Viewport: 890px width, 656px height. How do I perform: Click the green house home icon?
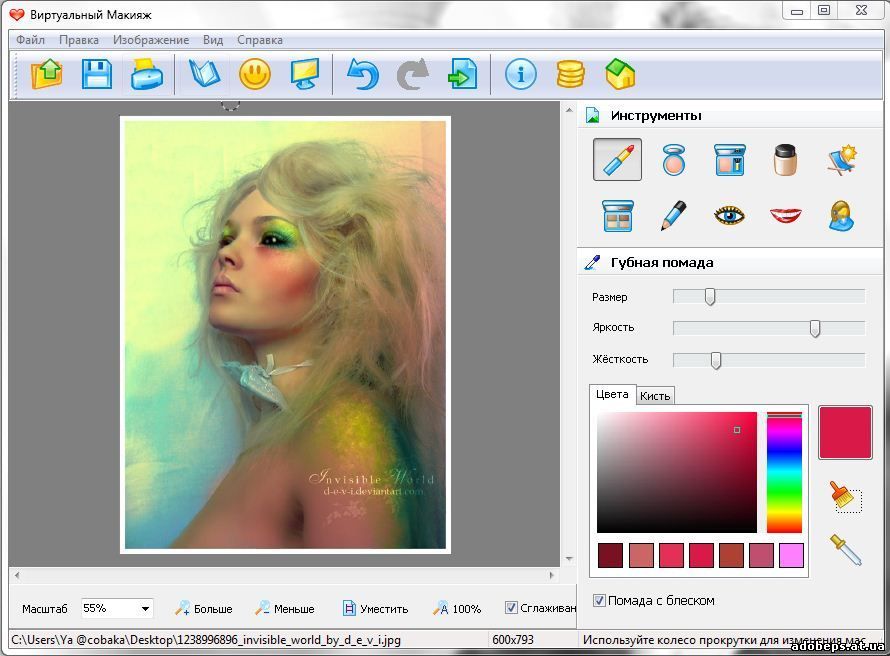pyautogui.click(x=620, y=74)
